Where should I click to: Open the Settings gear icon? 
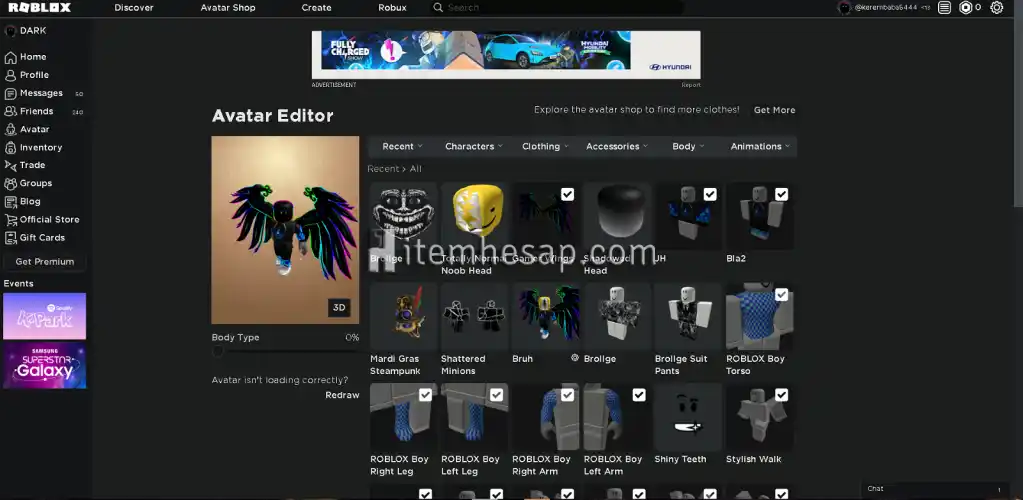(x=996, y=7)
